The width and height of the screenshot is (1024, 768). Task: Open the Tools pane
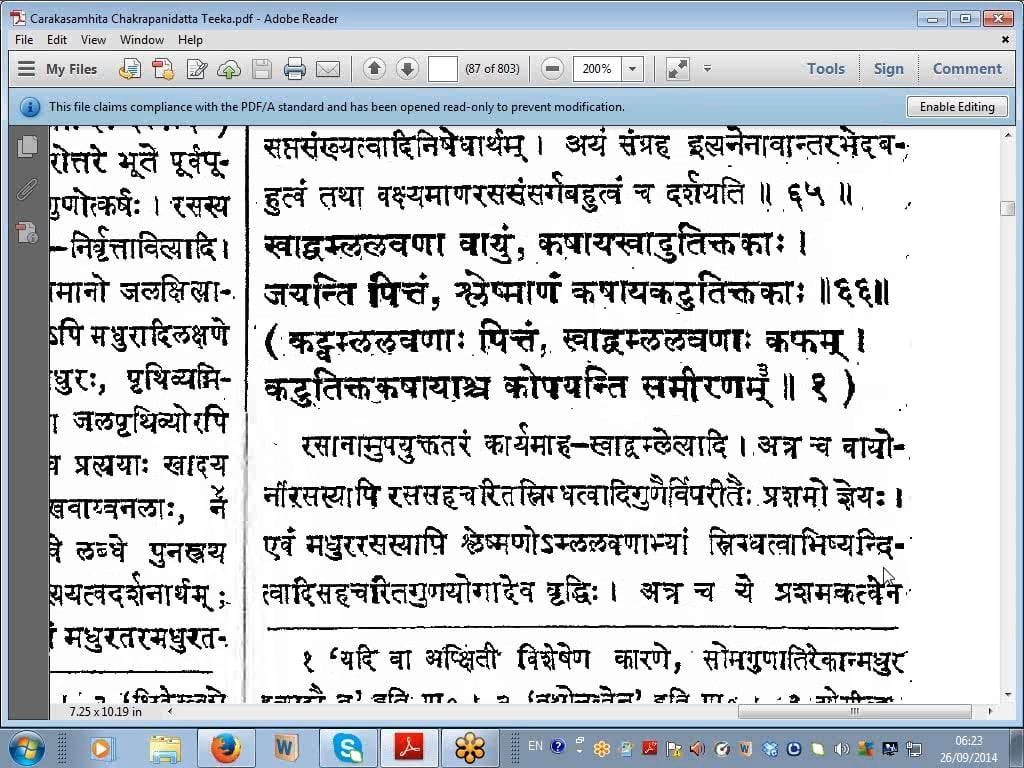pyautogui.click(x=825, y=69)
